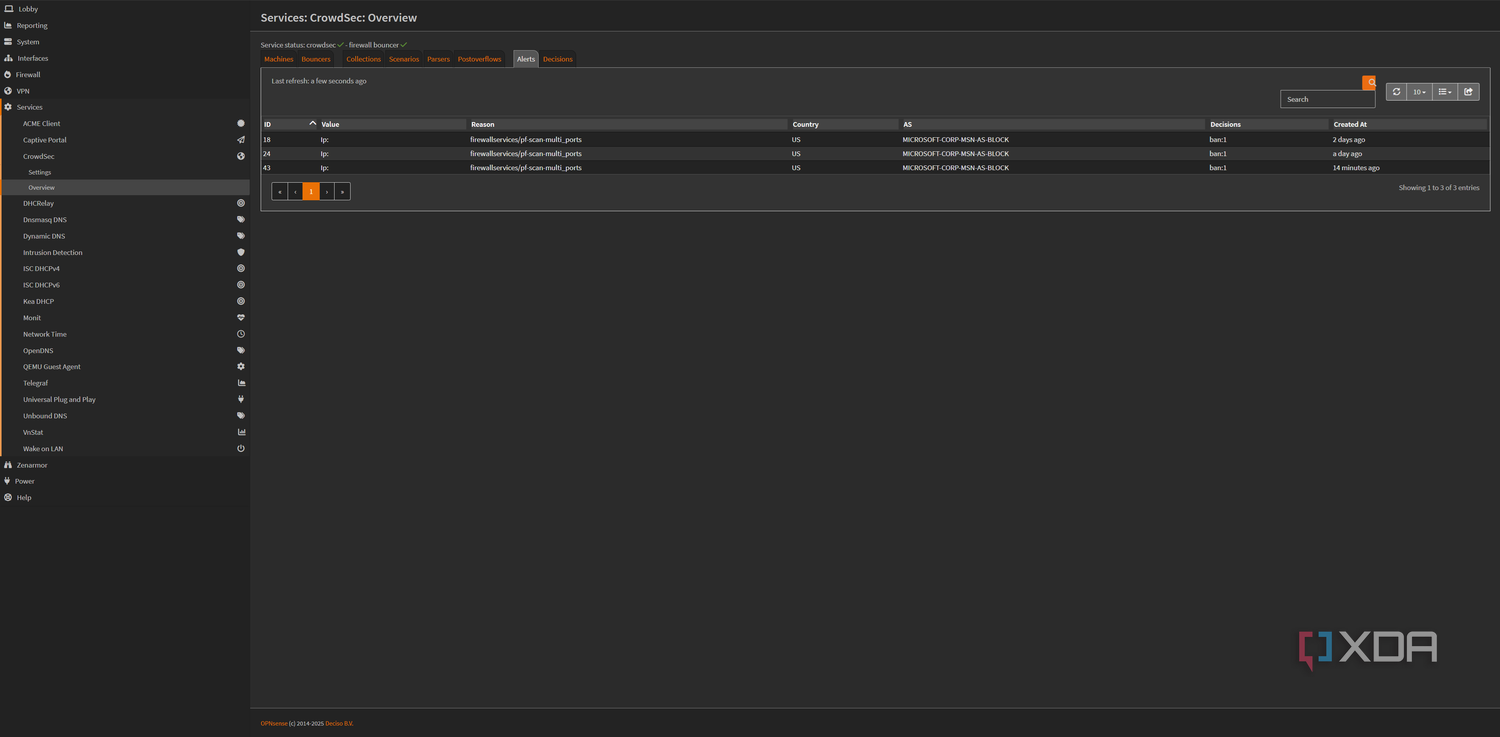The image size is (1500, 737).
Task: Open the column visibility list dropdown
Action: pyautogui.click(x=1445, y=92)
